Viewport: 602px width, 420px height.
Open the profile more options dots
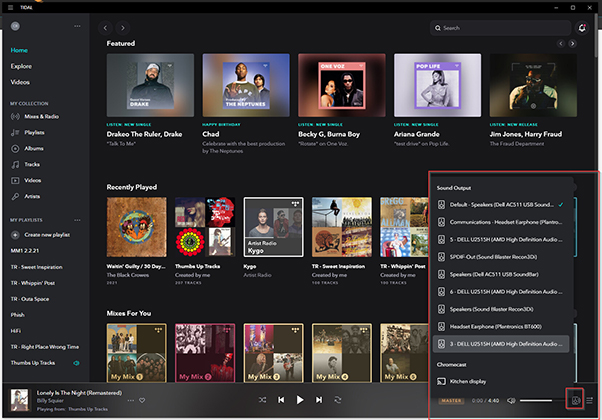(x=77, y=26)
